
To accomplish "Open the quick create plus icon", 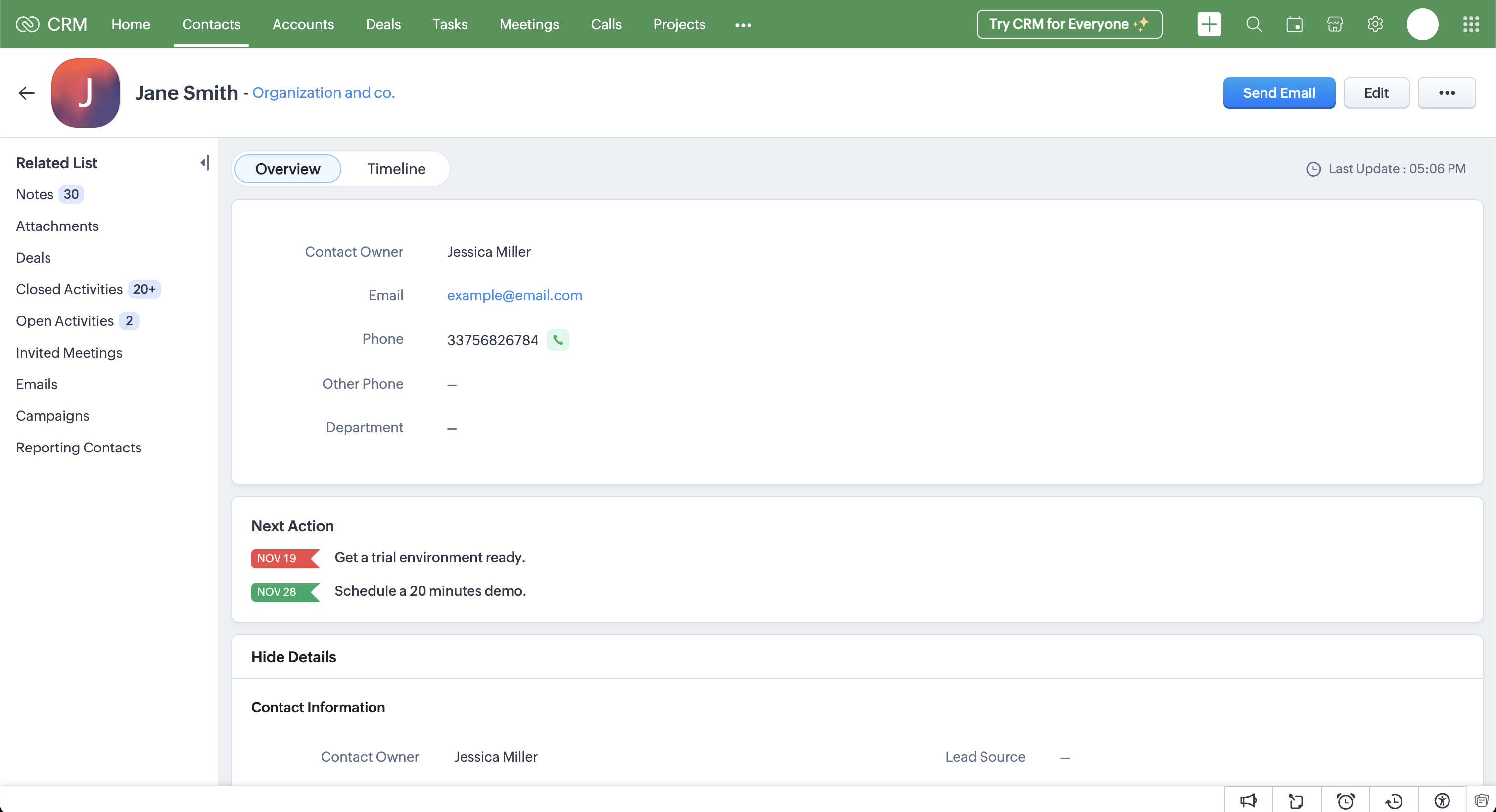I will click(x=1209, y=24).
